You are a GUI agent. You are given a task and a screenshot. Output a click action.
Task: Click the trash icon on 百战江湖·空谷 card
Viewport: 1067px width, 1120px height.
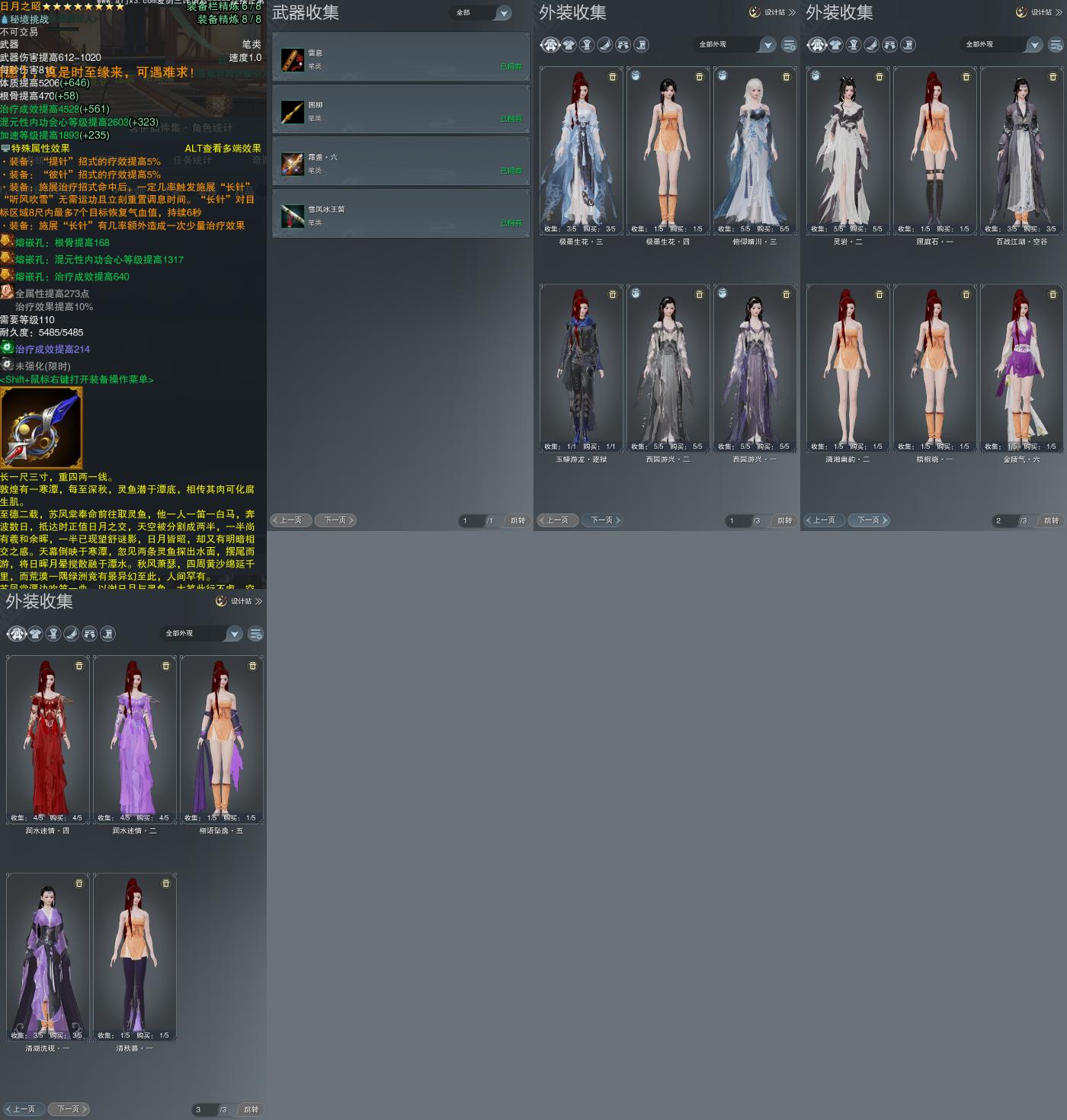[x=1053, y=77]
